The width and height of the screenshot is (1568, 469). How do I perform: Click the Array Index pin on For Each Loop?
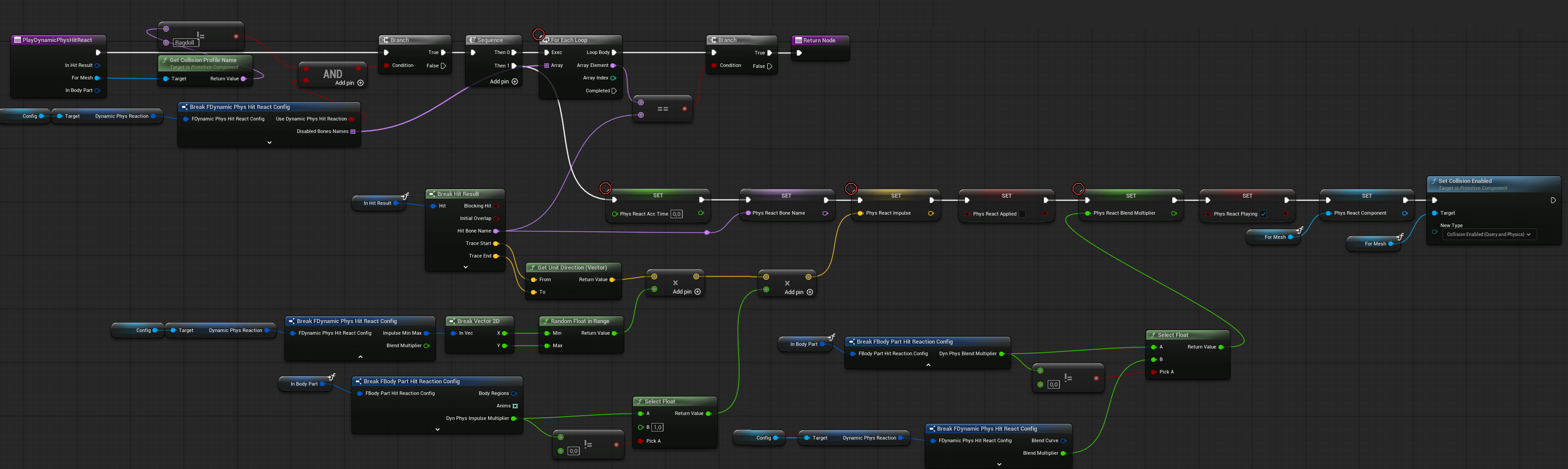point(613,78)
